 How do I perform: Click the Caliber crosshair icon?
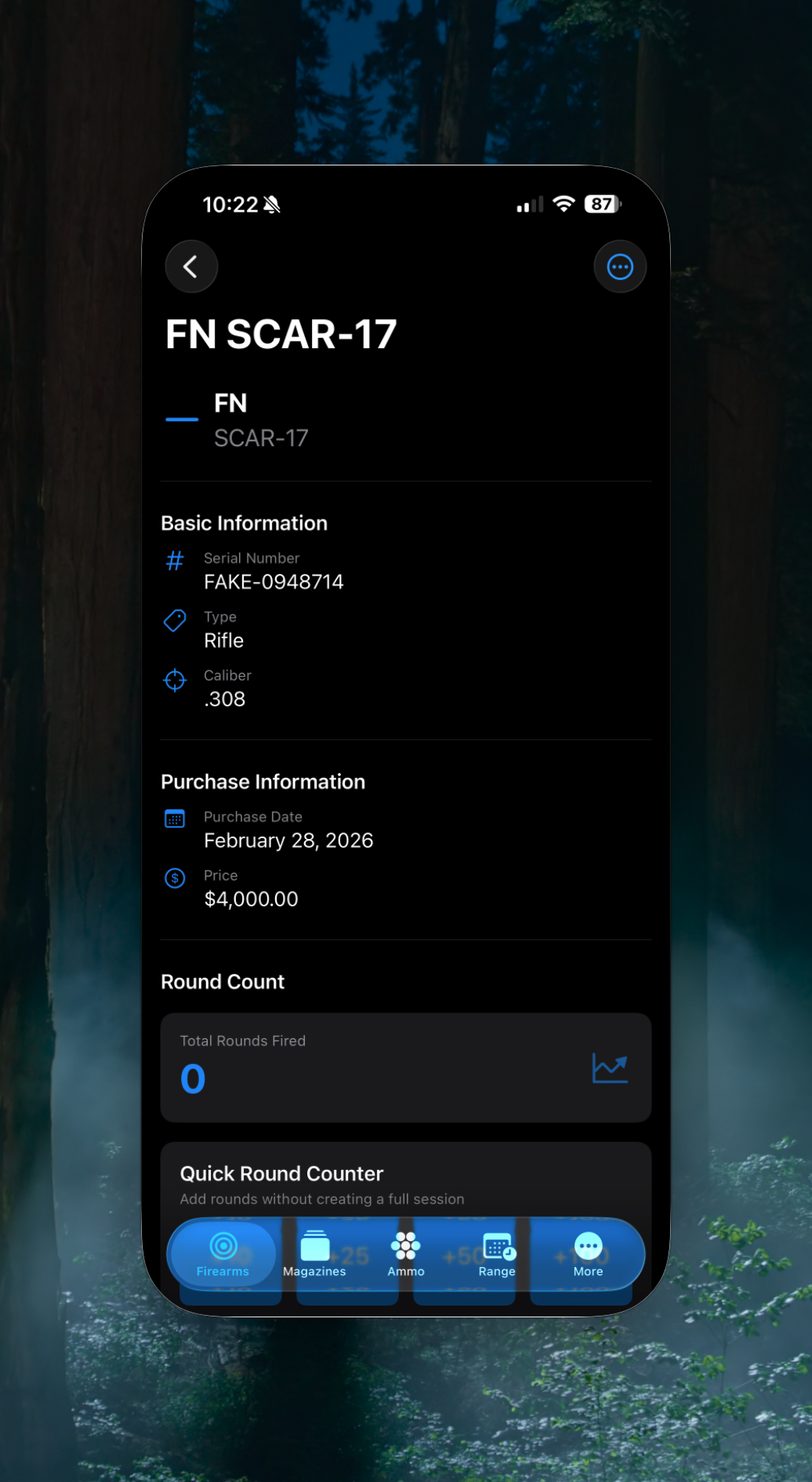coord(175,680)
